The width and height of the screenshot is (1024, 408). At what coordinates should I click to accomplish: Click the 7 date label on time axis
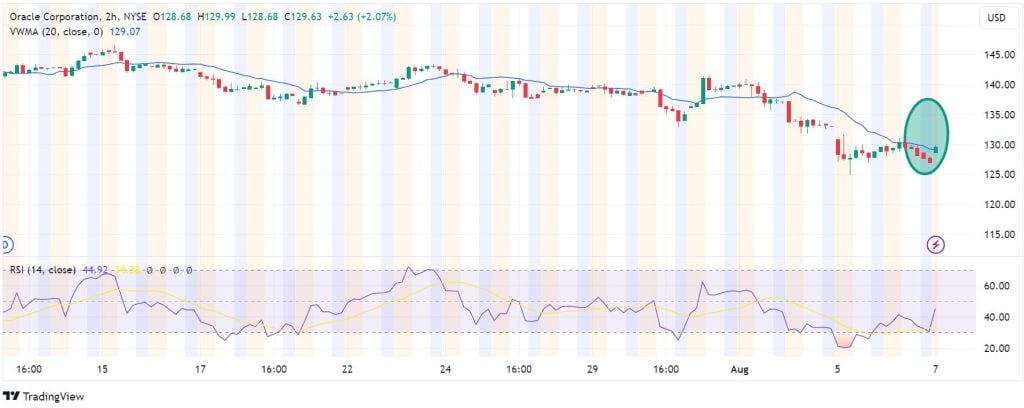pyautogui.click(x=936, y=369)
